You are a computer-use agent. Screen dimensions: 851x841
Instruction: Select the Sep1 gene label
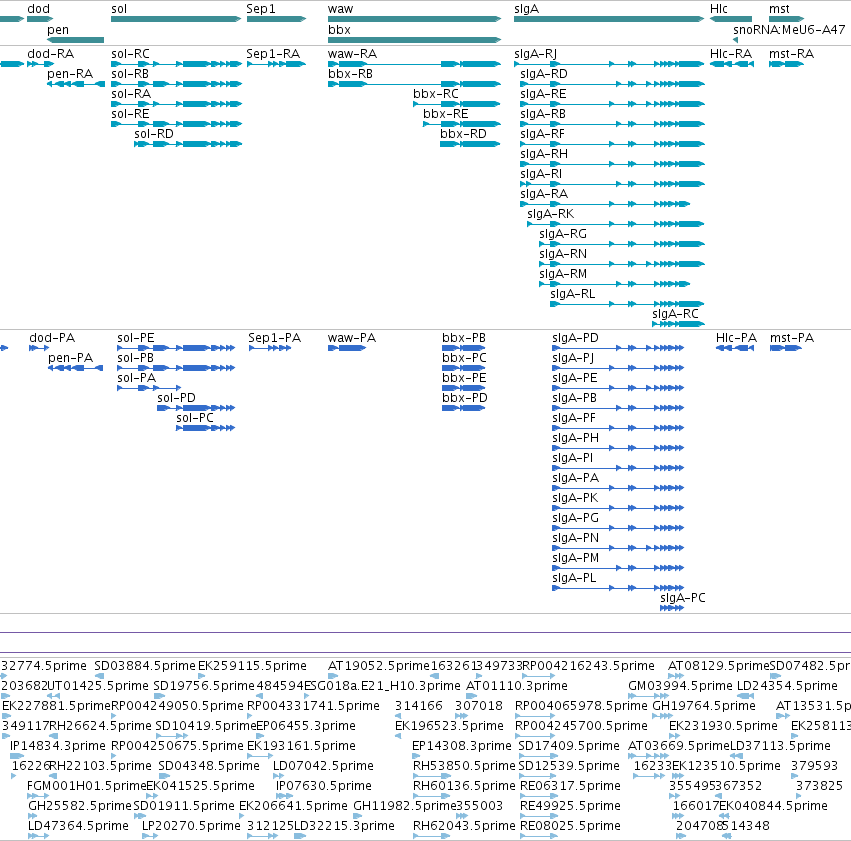pyautogui.click(x=261, y=9)
